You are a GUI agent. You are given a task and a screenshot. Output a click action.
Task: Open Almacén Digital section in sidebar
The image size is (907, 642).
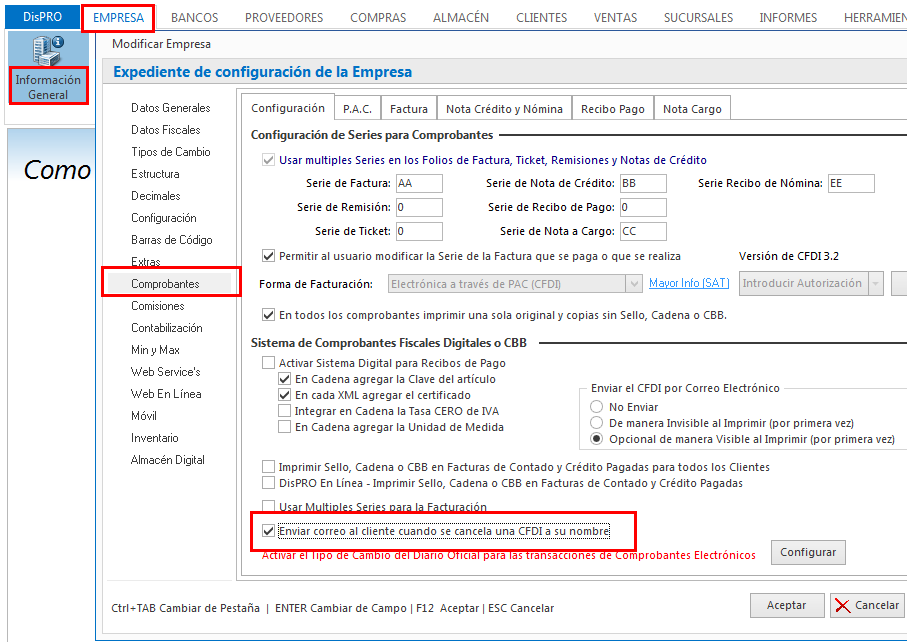tap(168, 460)
